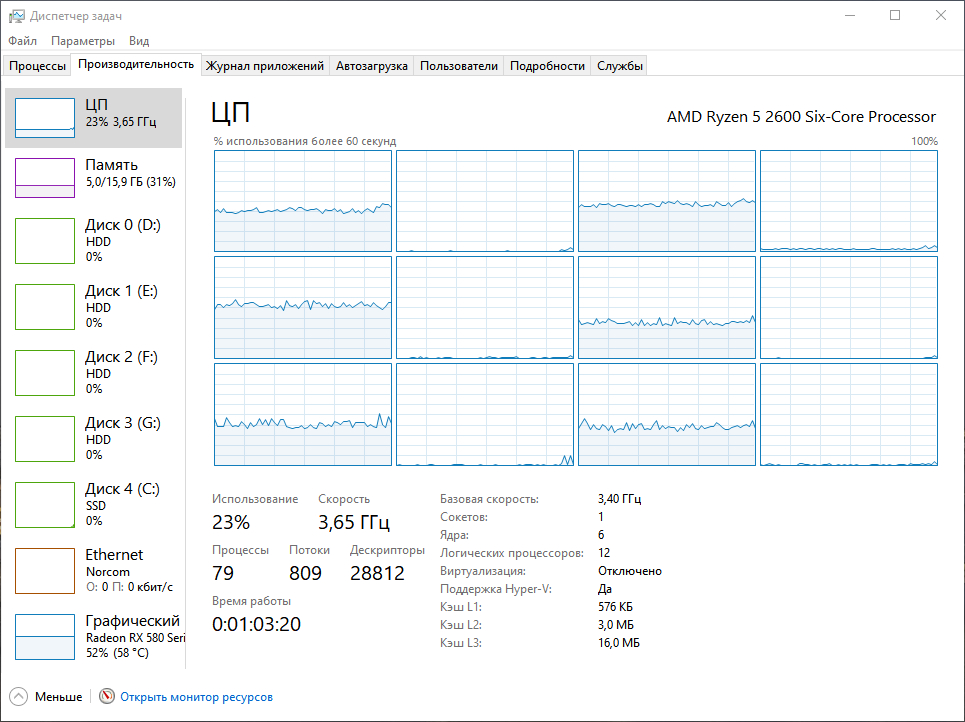
Task: Click the first logical processor graph
Action: click(303, 201)
